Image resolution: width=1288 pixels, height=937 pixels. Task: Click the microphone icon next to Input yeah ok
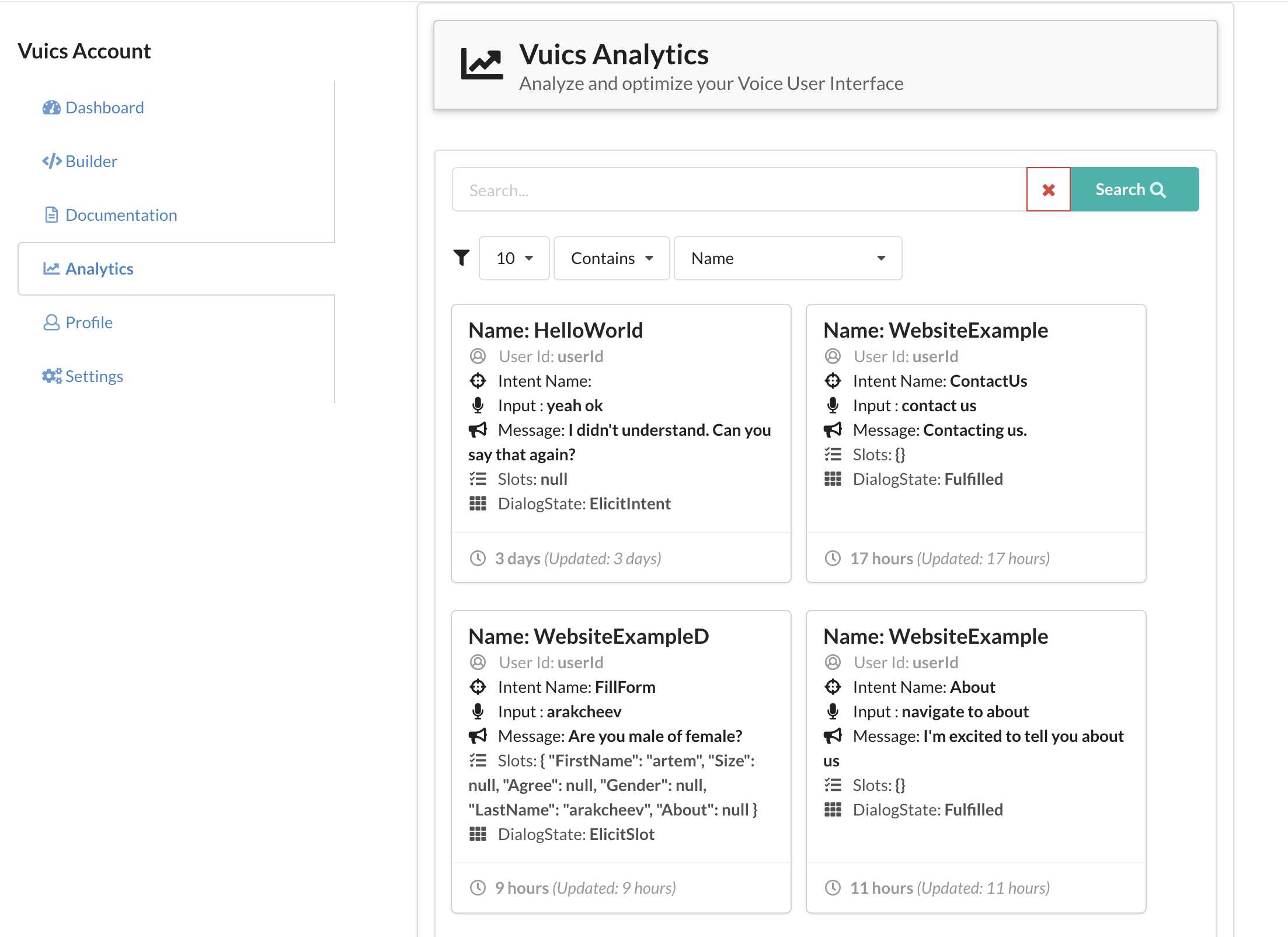coord(479,405)
